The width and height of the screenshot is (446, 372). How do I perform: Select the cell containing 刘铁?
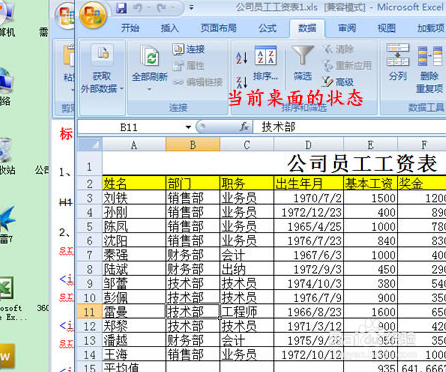pyautogui.click(x=134, y=198)
